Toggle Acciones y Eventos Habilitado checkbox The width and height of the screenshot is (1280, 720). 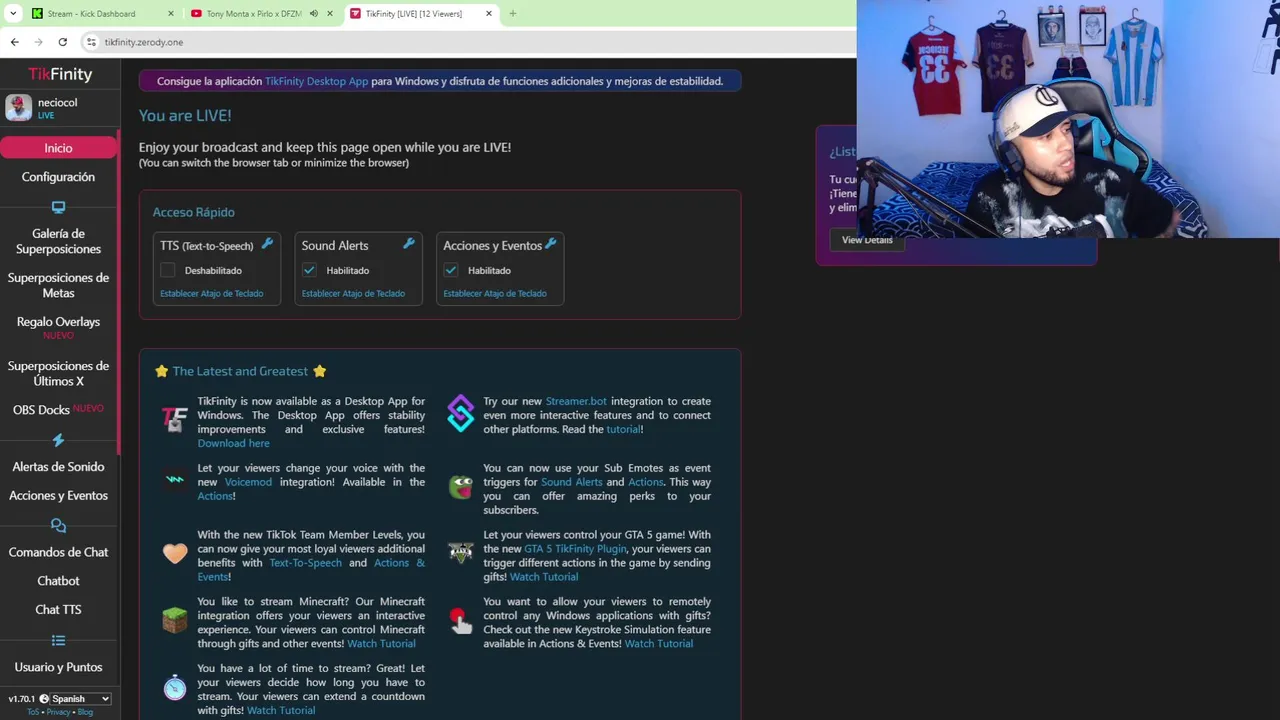(451, 270)
